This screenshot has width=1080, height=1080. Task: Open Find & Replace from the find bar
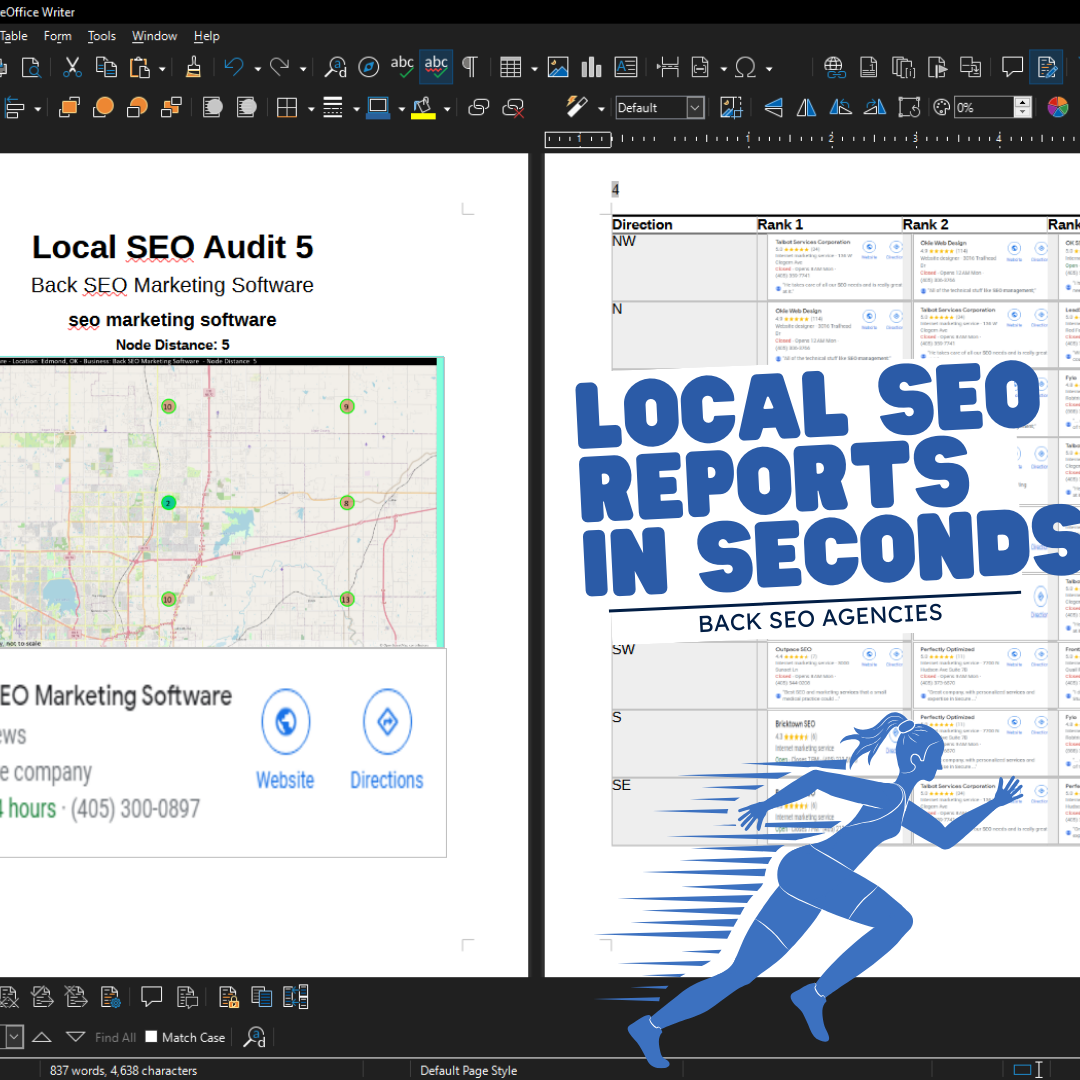pos(255,1037)
